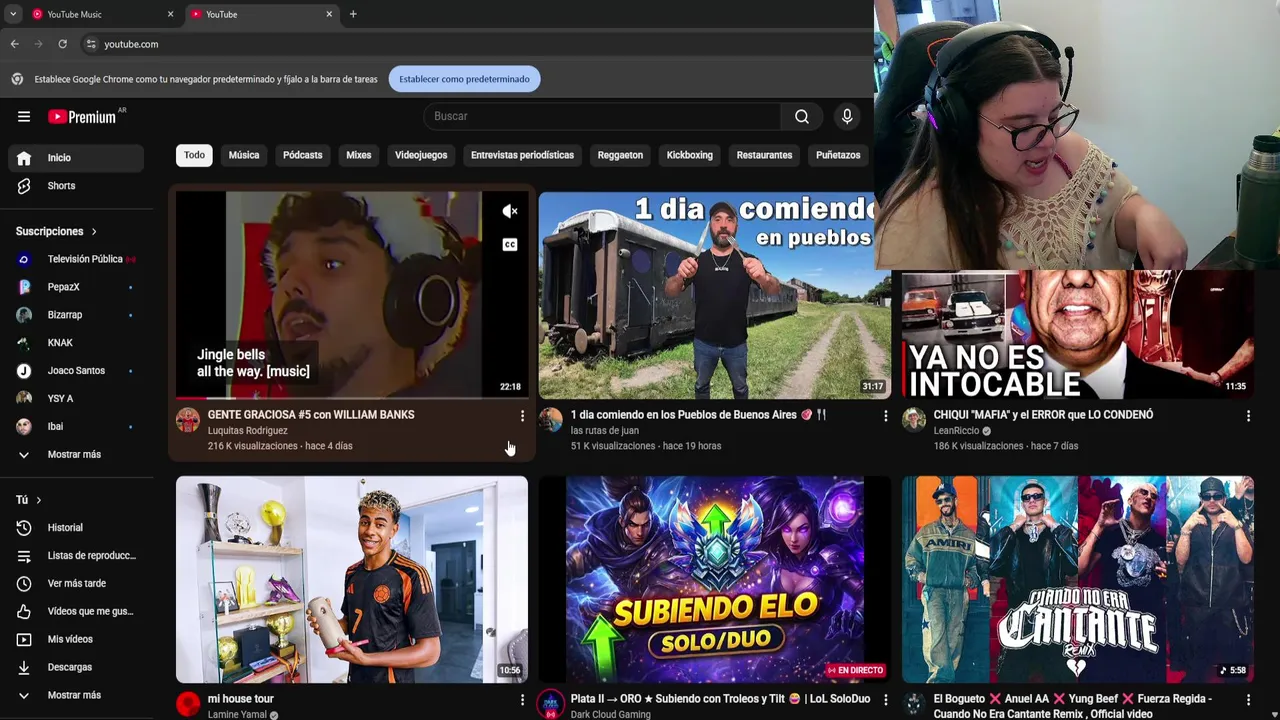Select Entrevistas periodísticas filter chip

[522, 155]
